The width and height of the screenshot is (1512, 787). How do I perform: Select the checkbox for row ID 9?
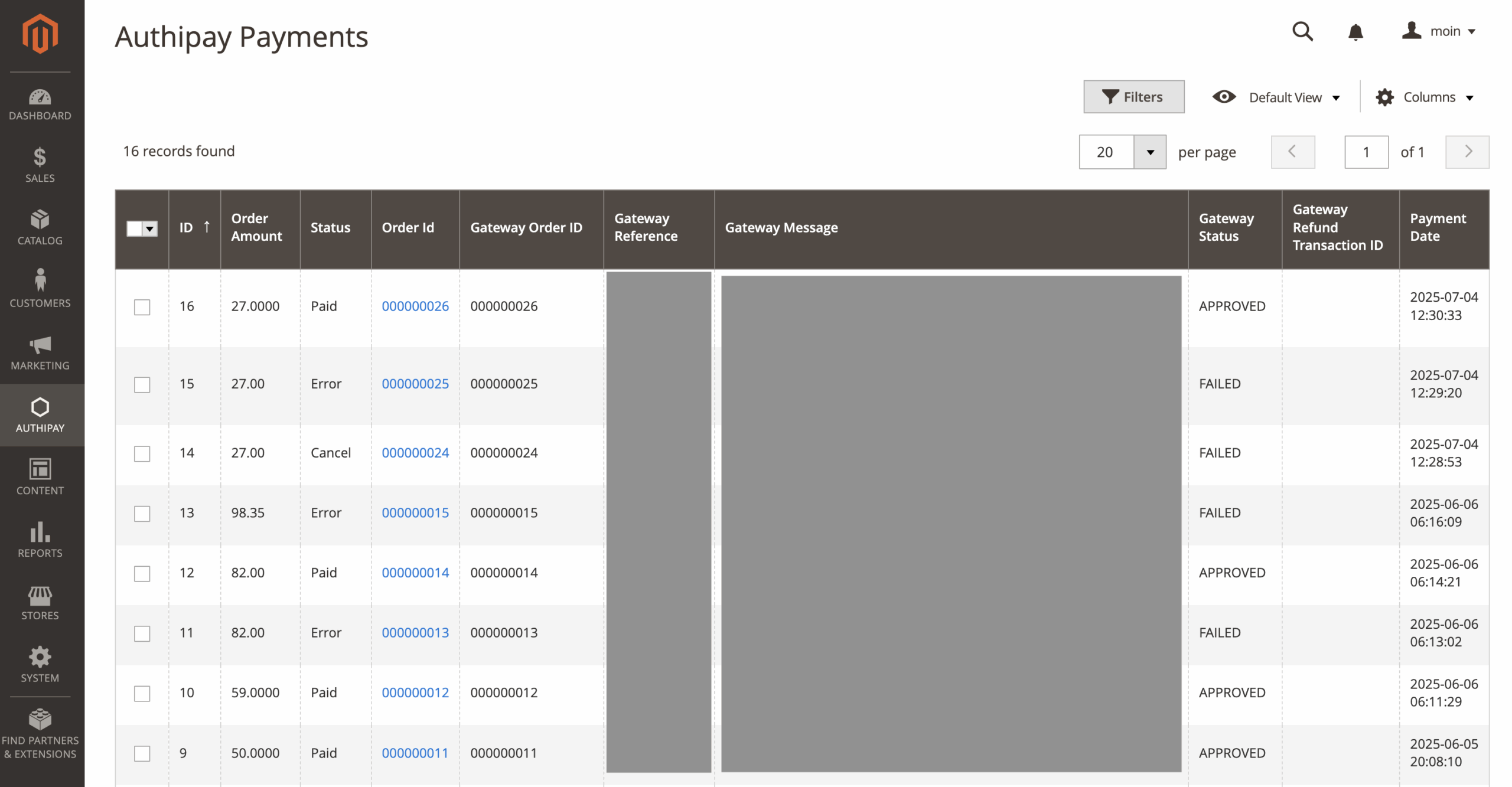point(142,754)
